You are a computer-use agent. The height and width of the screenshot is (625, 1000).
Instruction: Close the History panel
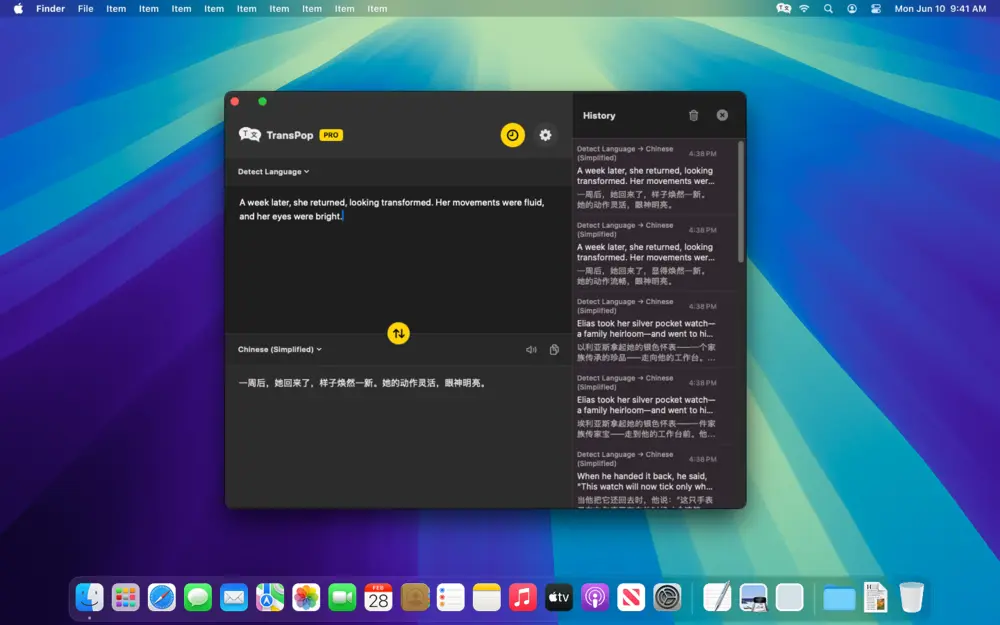click(x=722, y=115)
